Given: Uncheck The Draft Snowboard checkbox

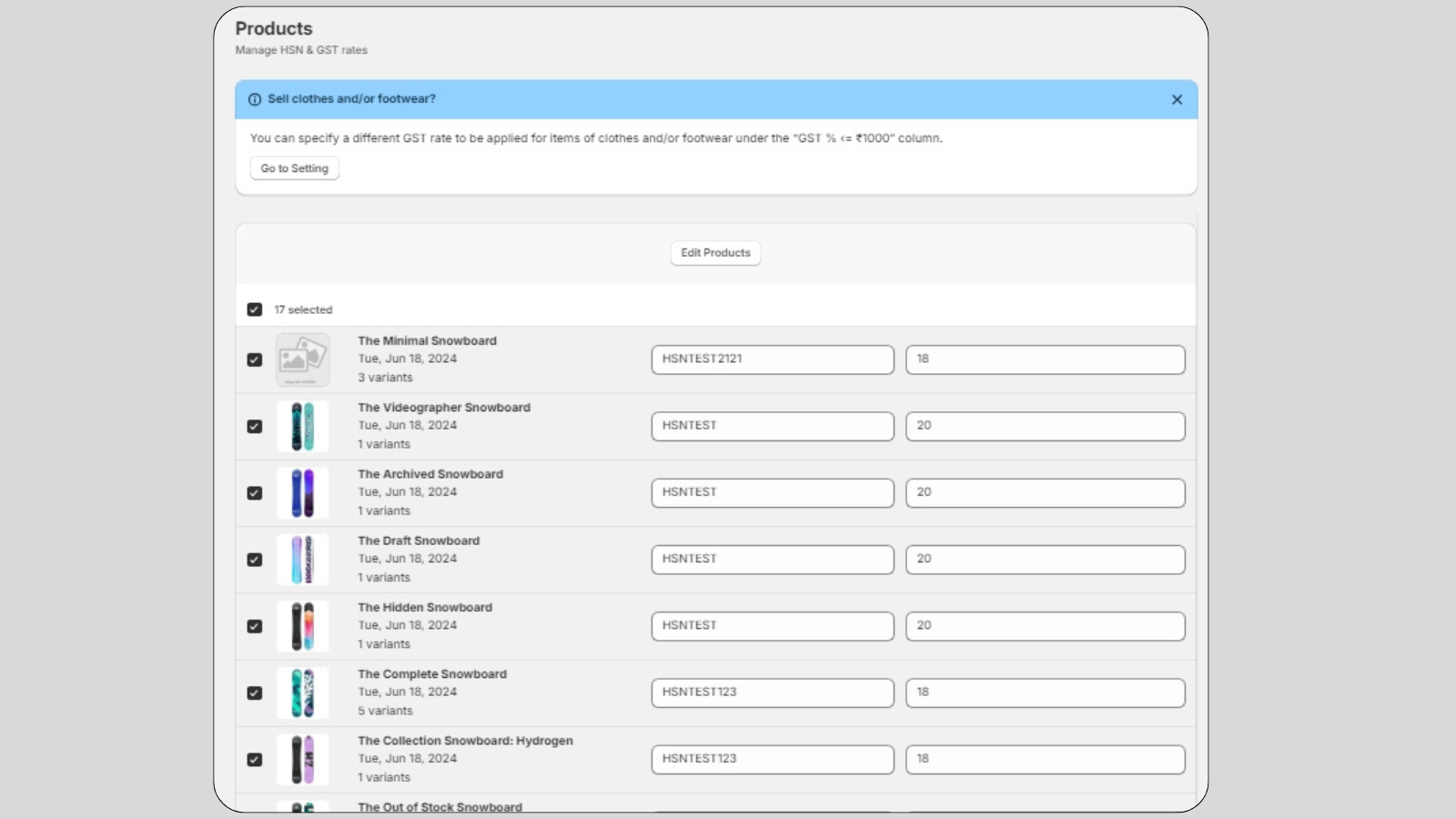Looking at the screenshot, I should (255, 560).
